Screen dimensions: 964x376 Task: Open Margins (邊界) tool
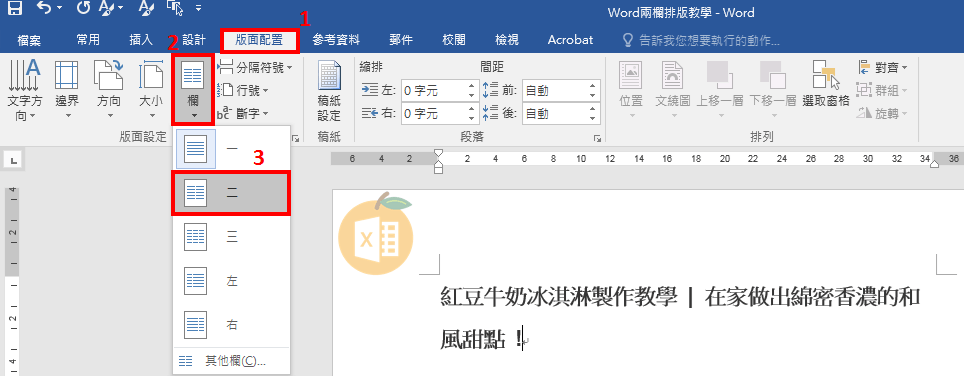(67, 90)
